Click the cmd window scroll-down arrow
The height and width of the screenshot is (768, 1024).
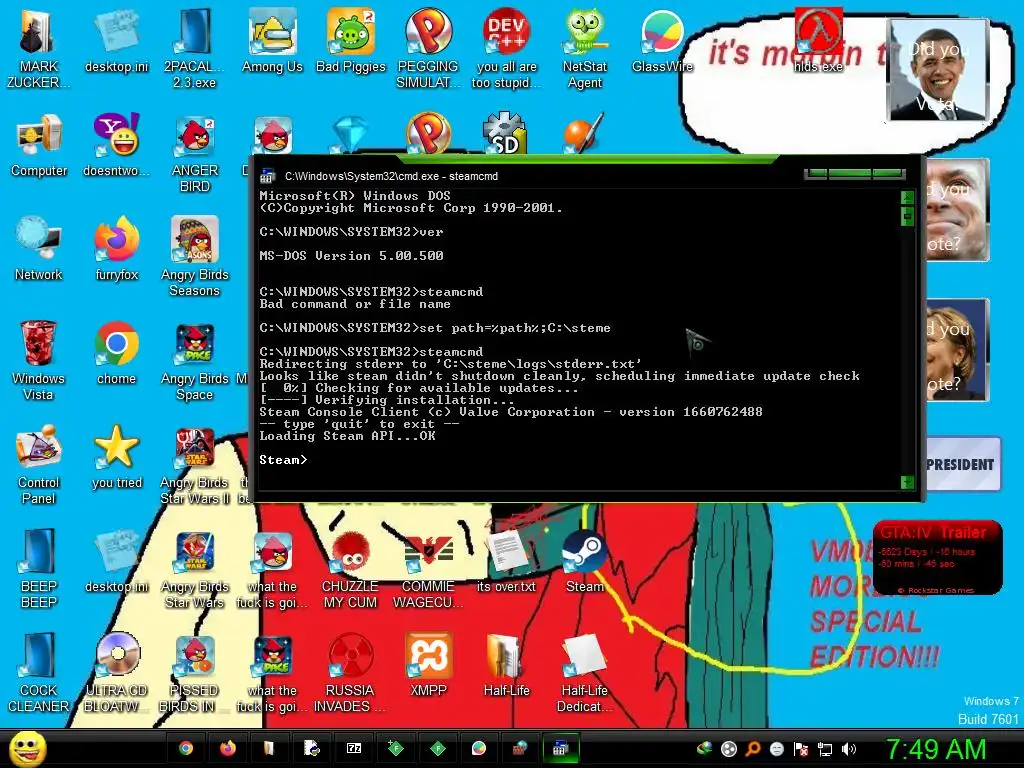click(907, 483)
